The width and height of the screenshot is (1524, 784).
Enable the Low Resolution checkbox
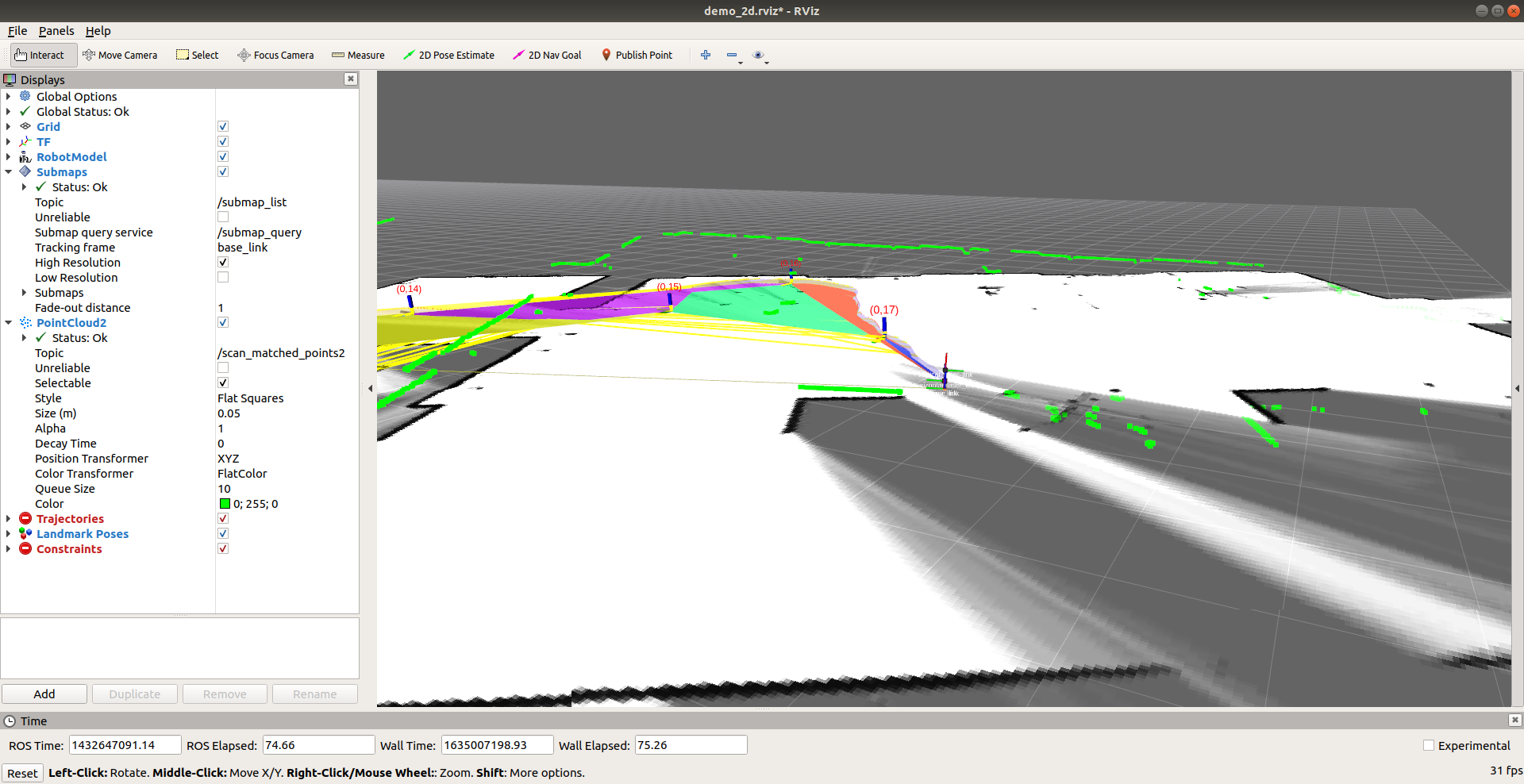click(223, 278)
